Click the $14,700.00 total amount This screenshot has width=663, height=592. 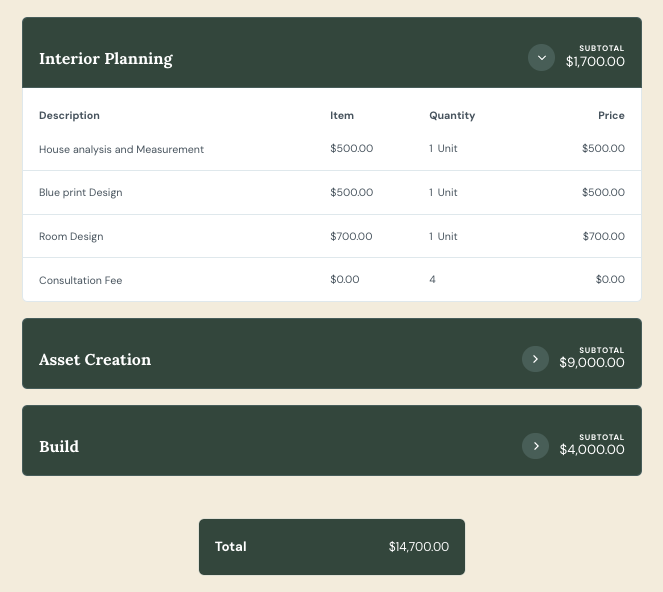coord(419,547)
